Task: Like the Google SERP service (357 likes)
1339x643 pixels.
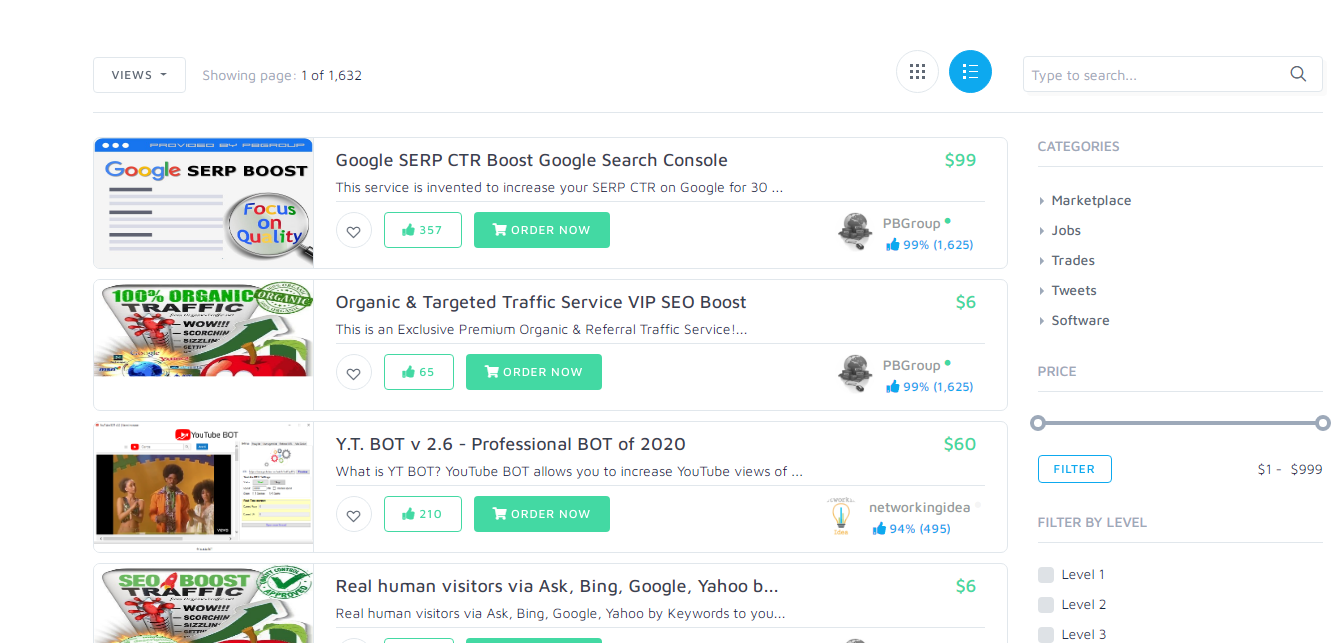Action: [x=422, y=230]
